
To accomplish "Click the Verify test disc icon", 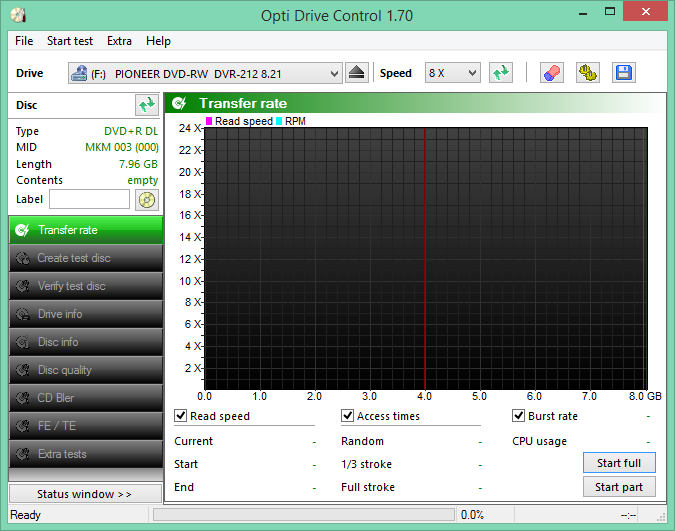I will point(22,286).
